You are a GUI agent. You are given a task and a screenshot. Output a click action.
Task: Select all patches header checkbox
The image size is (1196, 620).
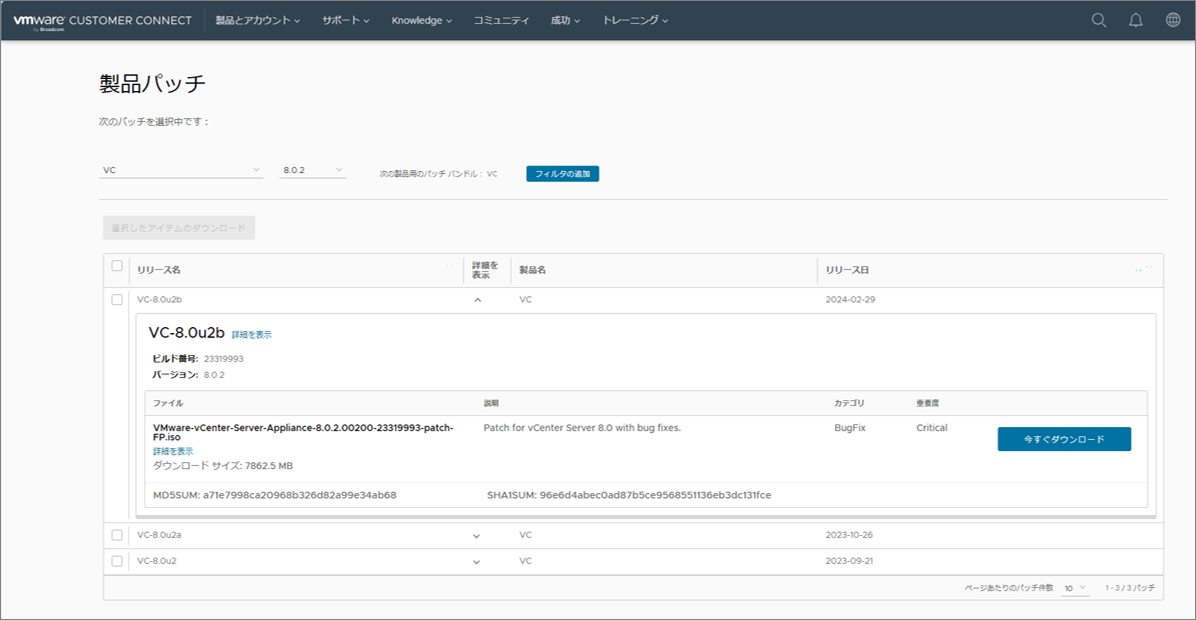(x=117, y=266)
